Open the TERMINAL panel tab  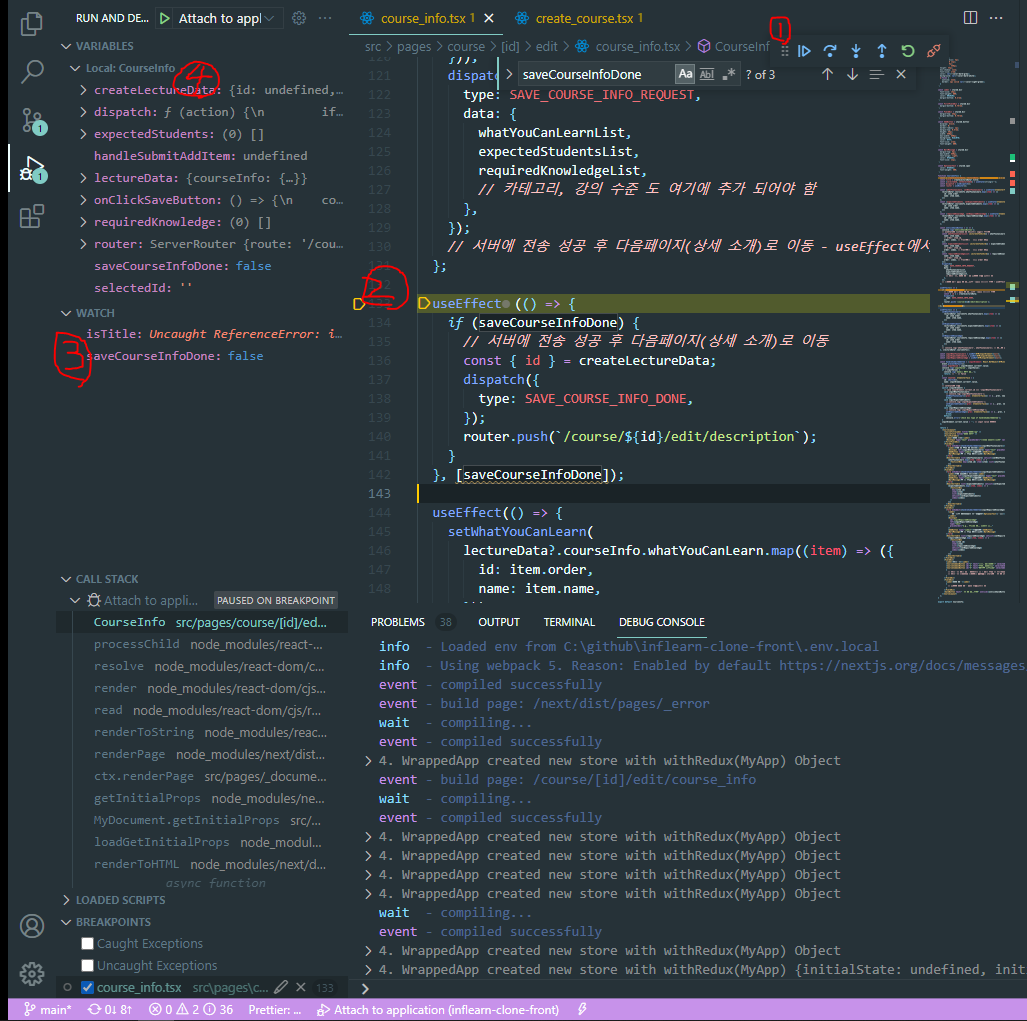pos(569,621)
